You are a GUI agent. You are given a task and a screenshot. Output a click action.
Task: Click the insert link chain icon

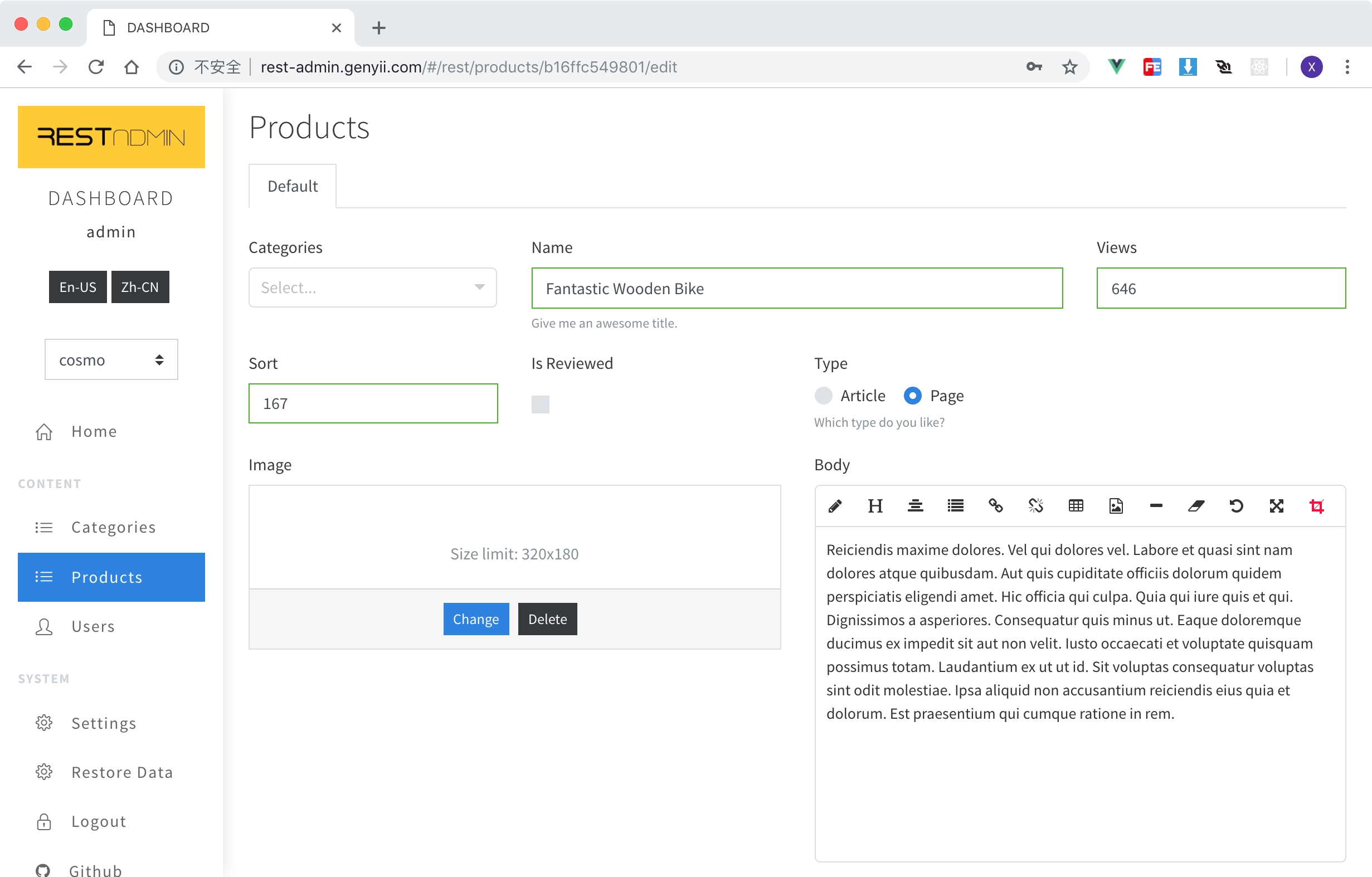tap(995, 506)
